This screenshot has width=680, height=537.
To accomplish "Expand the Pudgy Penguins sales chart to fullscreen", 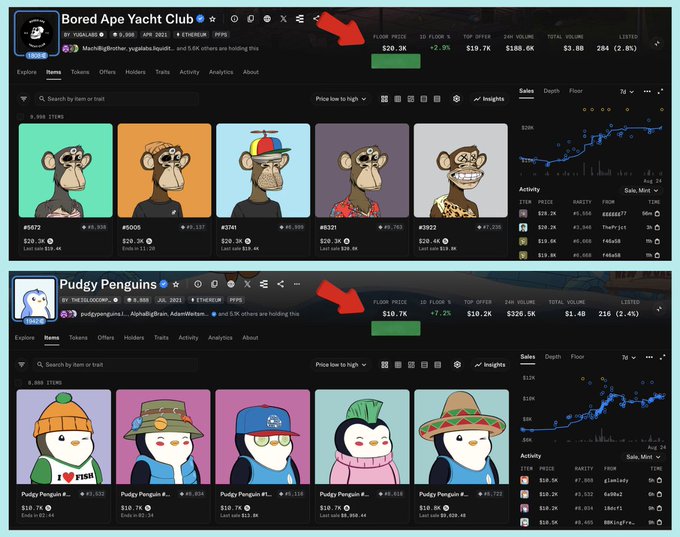I will pyautogui.click(x=662, y=357).
